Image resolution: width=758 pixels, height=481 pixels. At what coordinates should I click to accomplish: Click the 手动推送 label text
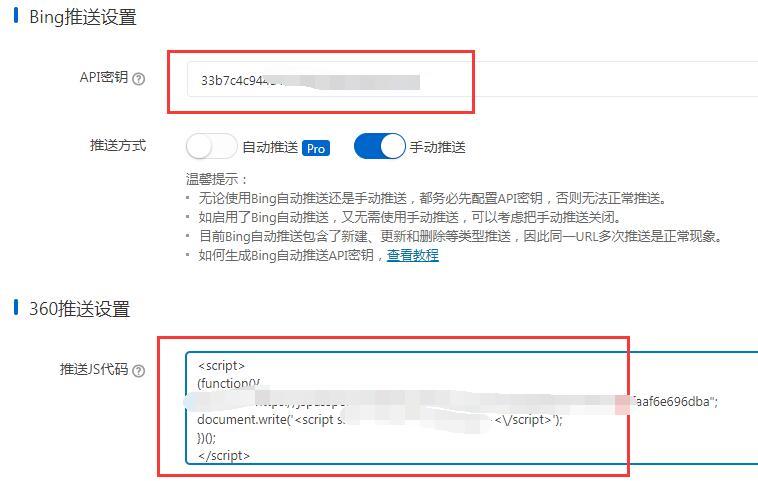(437, 147)
